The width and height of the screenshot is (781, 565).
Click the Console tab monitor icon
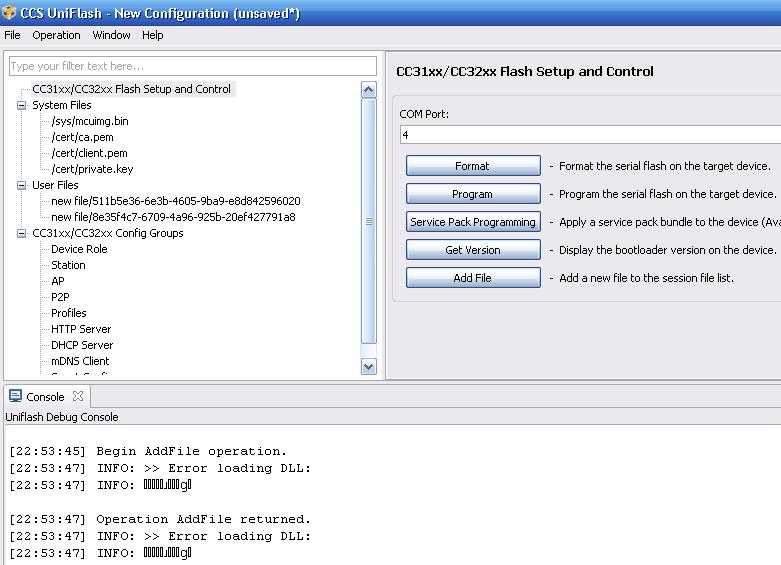[15, 396]
